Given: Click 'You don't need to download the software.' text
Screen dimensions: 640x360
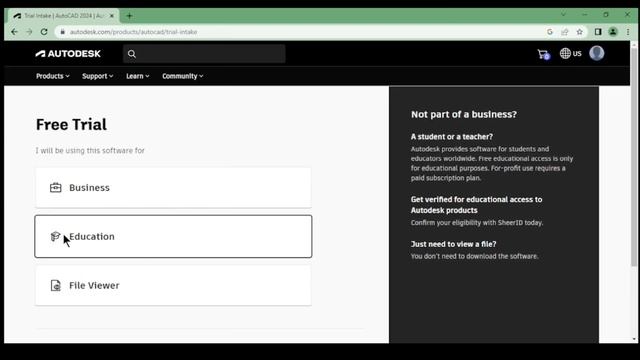Looking at the screenshot, I should pos(474,256).
